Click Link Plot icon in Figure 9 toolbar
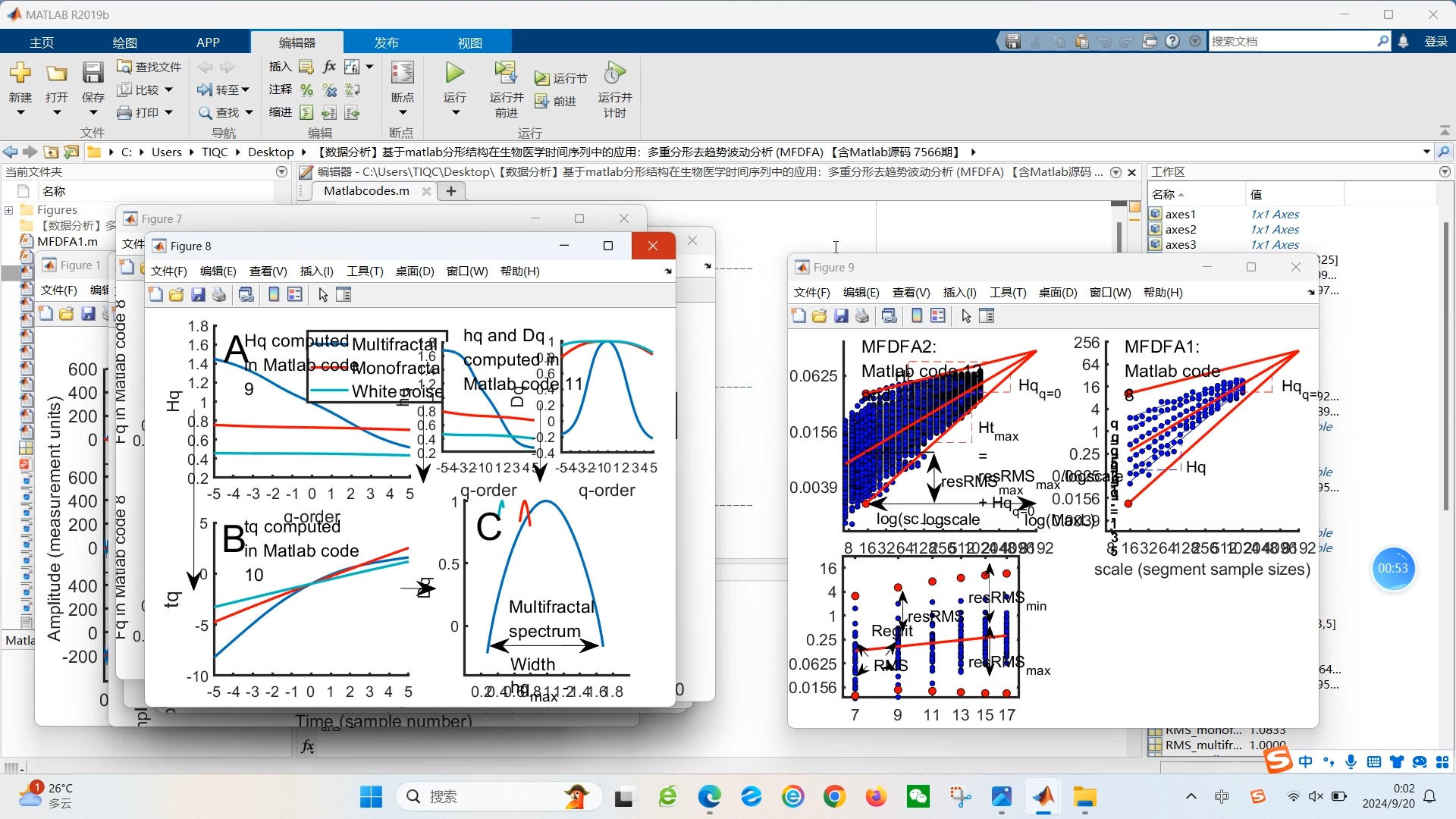The image size is (1456, 819). click(x=890, y=316)
